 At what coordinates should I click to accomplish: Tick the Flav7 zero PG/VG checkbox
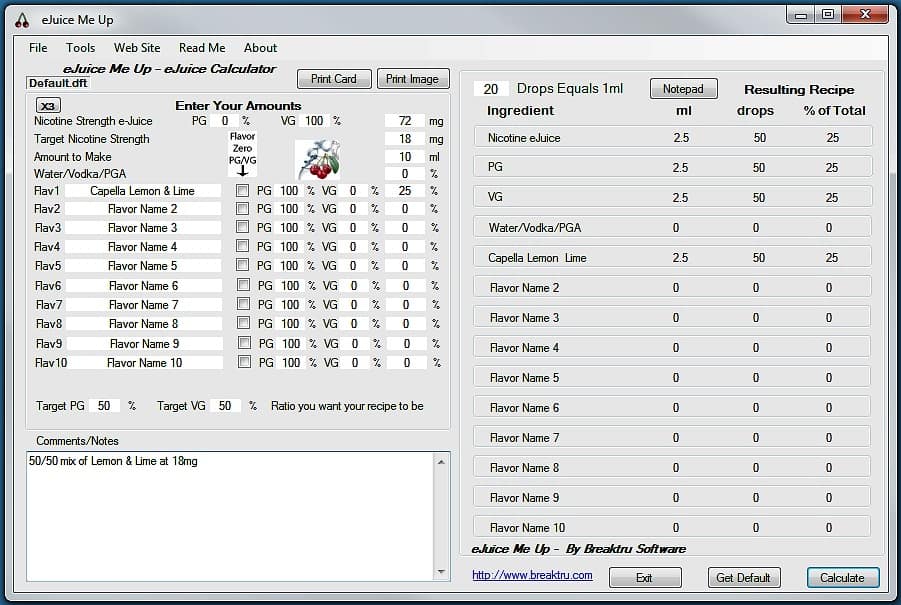[x=244, y=304]
